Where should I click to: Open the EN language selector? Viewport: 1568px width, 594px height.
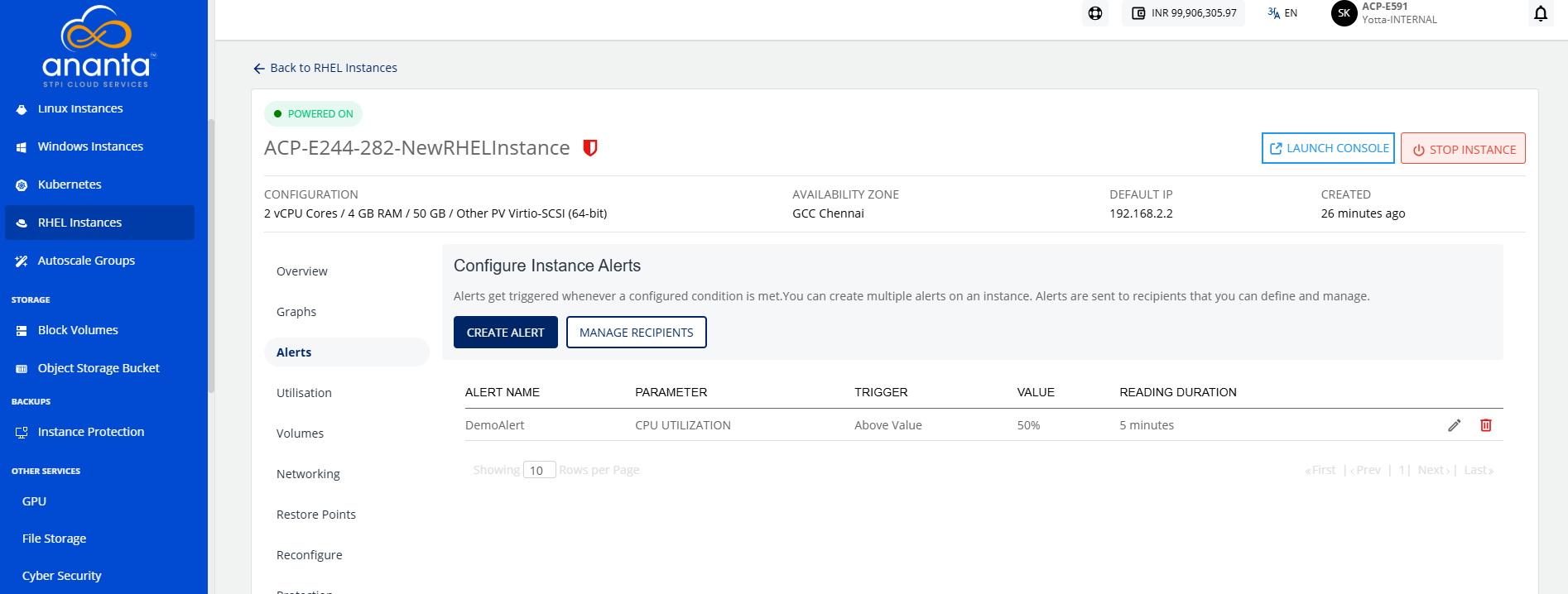[1282, 13]
